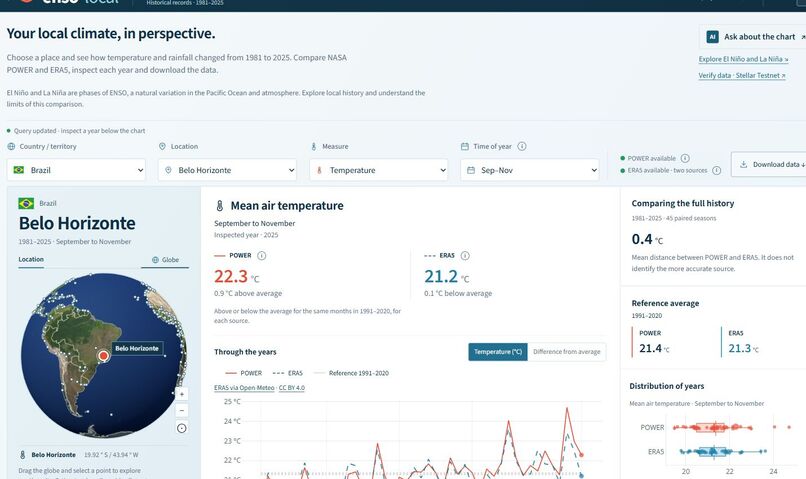Click the Belo Horizonte label on the globe
The height and width of the screenshot is (479, 806).
point(137,348)
